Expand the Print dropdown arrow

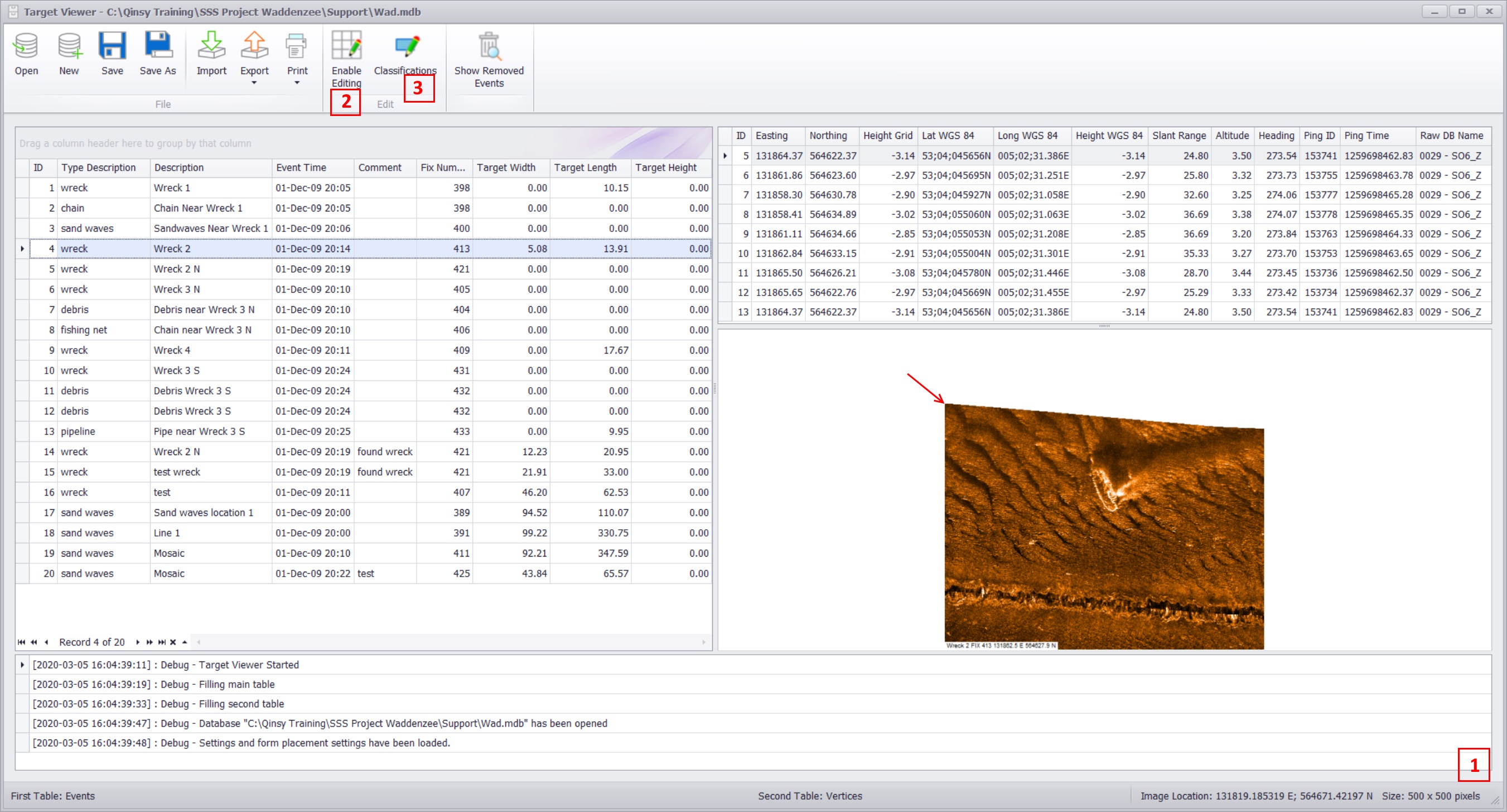(297, 83)
